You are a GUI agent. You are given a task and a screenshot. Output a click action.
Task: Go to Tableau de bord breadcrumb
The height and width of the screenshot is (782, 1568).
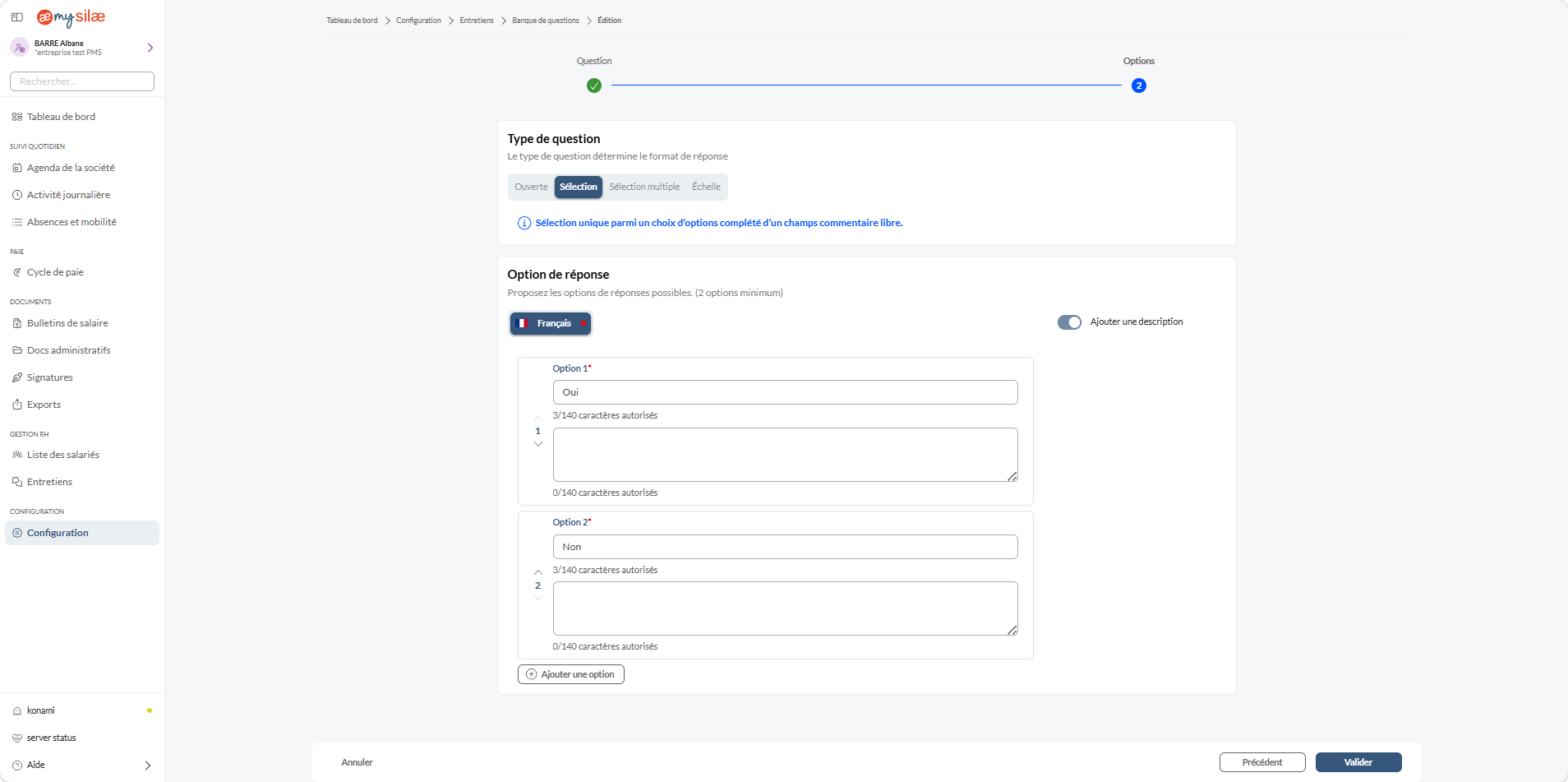point(352,21)
